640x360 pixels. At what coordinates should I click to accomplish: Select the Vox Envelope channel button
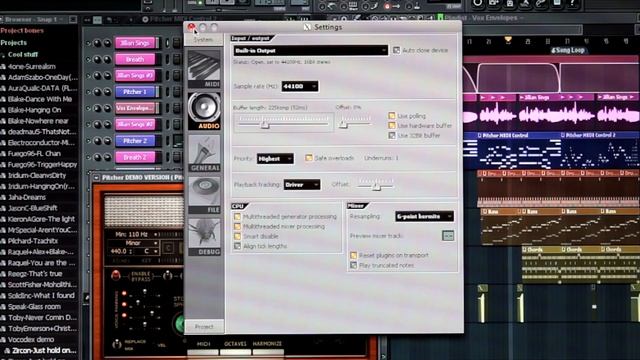click(x=135, y=108)
